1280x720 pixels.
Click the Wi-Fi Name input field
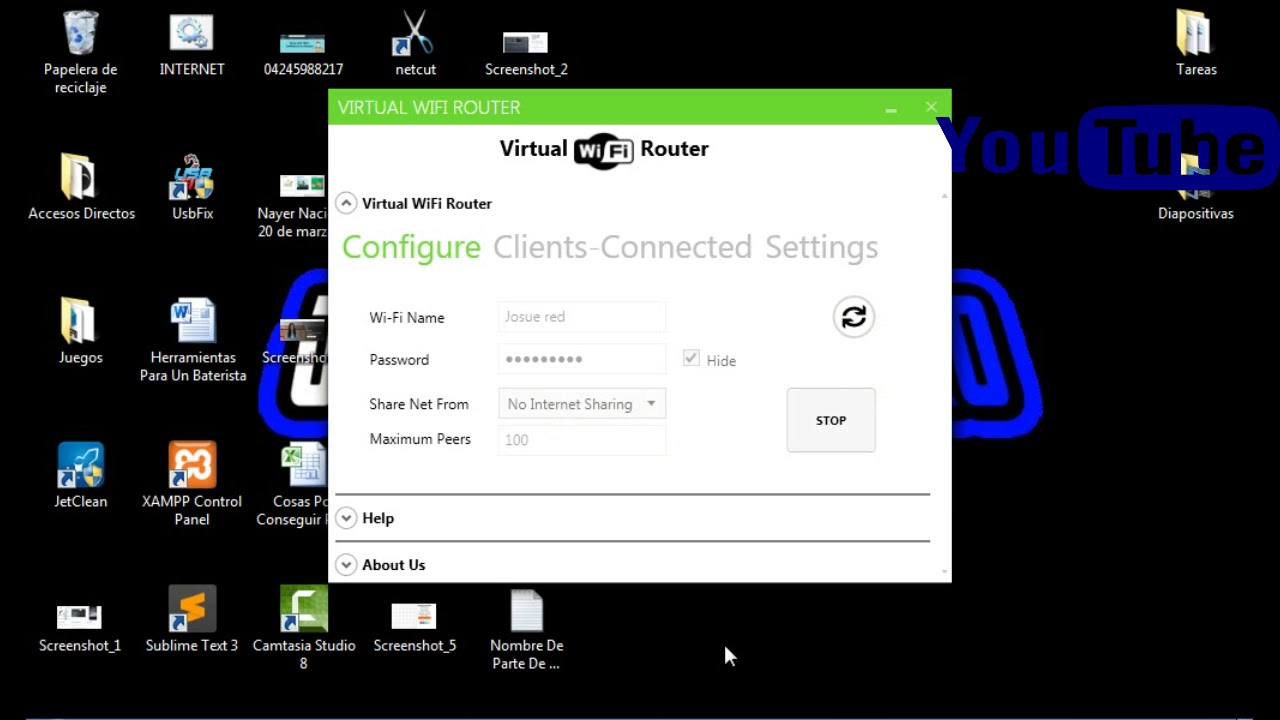click(582, 317)
